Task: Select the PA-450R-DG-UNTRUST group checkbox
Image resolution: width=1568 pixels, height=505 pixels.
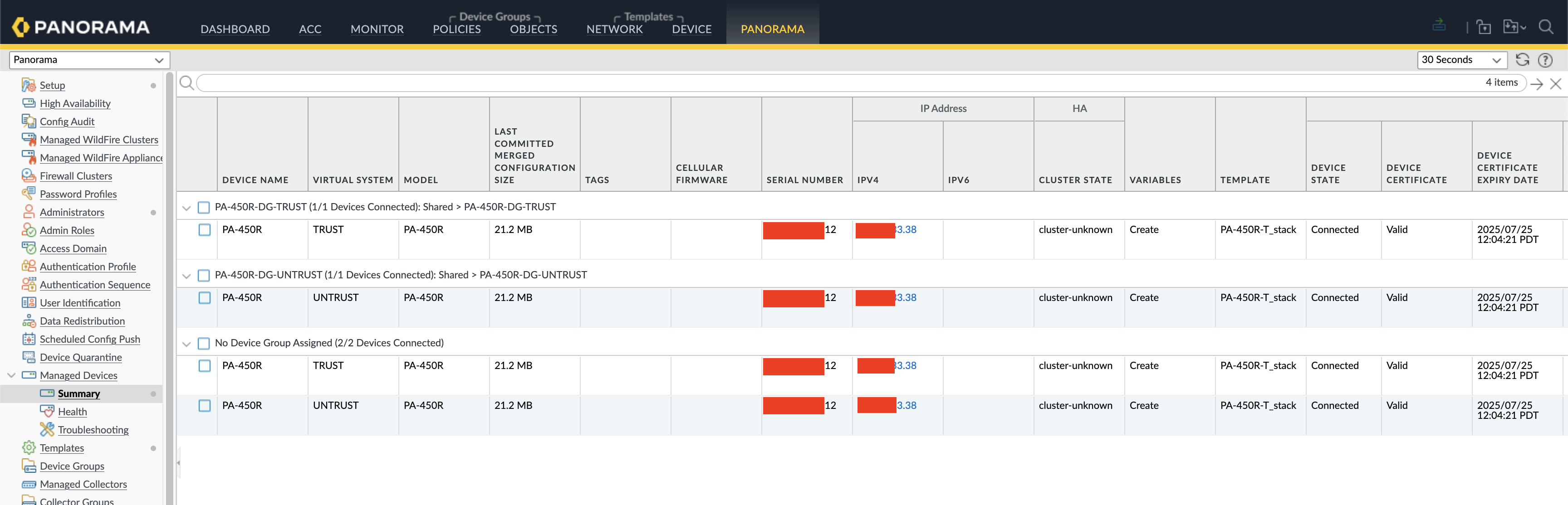Action: tap(204, 275)
